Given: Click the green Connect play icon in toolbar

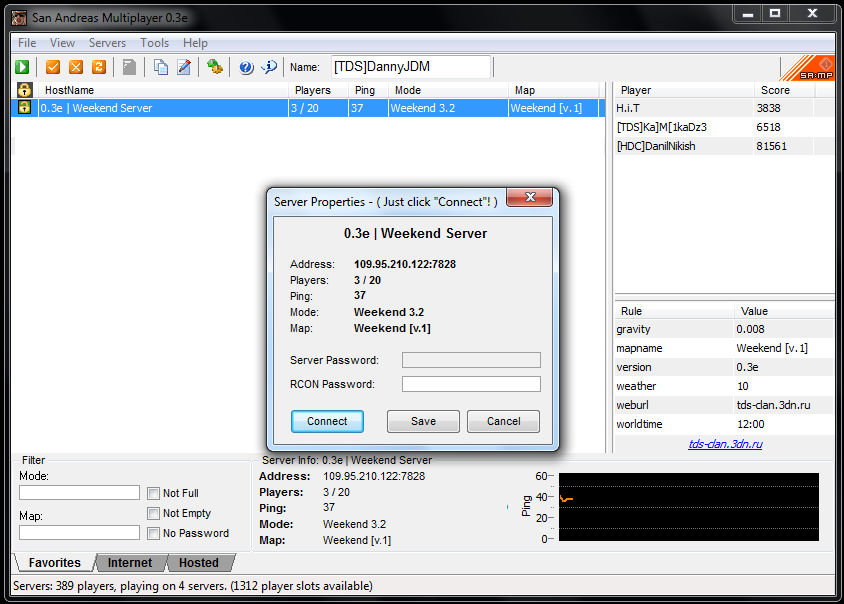Looking at the screenshot, I should 22,67.
